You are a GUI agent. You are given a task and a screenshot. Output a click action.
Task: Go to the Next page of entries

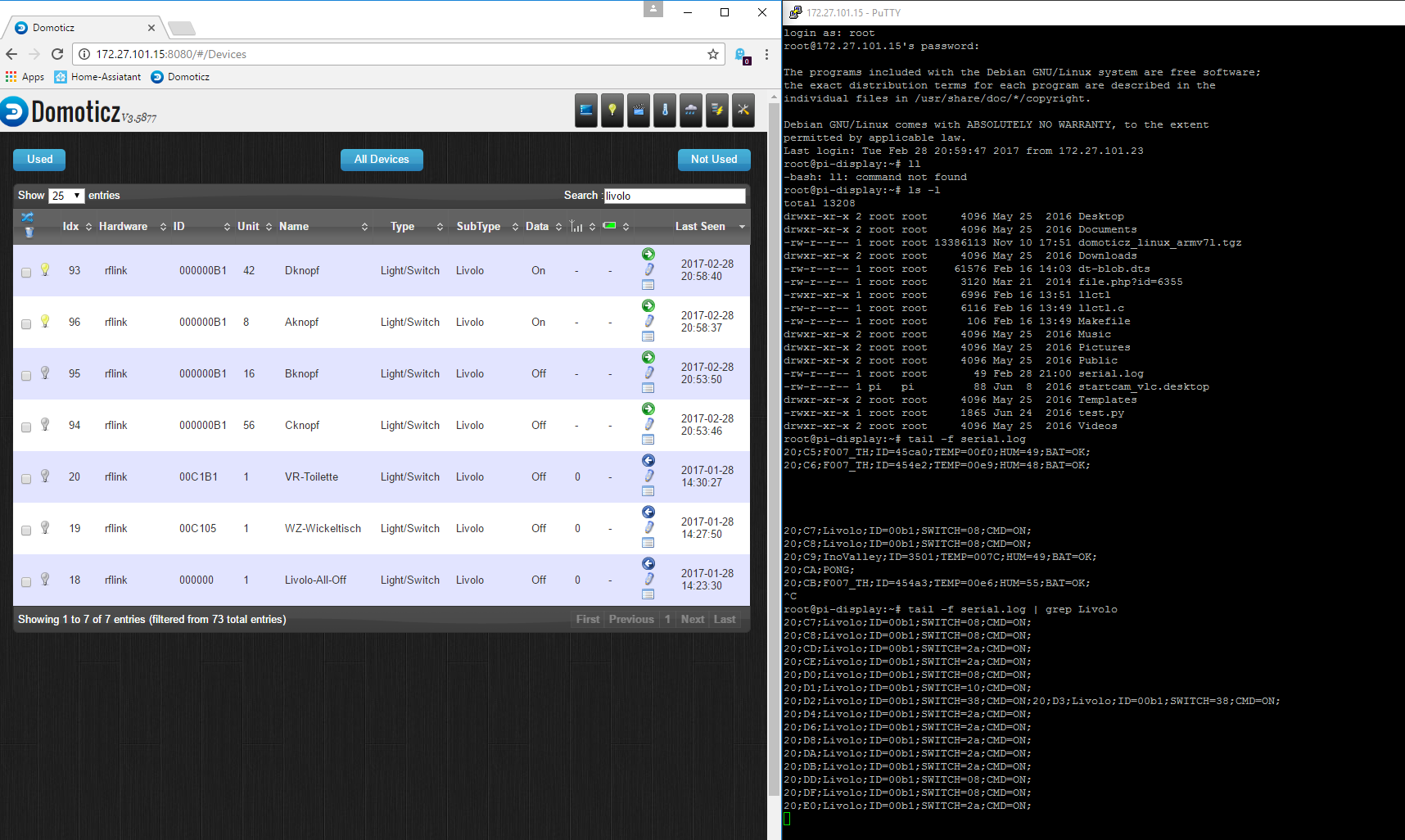click(x=693, y=620)
